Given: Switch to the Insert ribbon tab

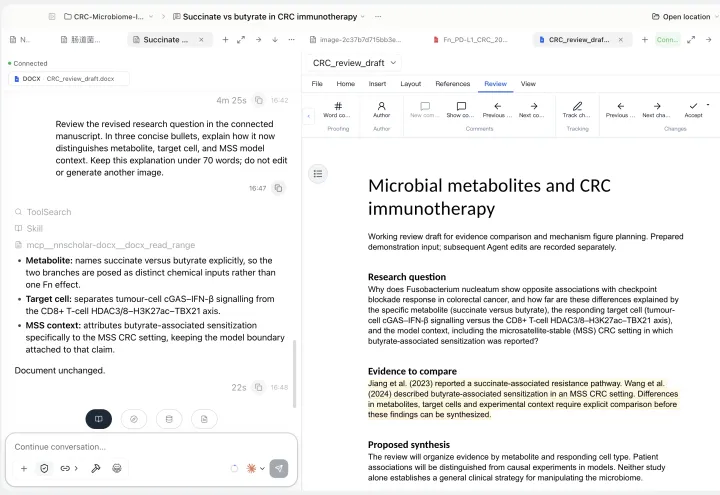Looking at the screenshot, I should click(x=377, y=84).
